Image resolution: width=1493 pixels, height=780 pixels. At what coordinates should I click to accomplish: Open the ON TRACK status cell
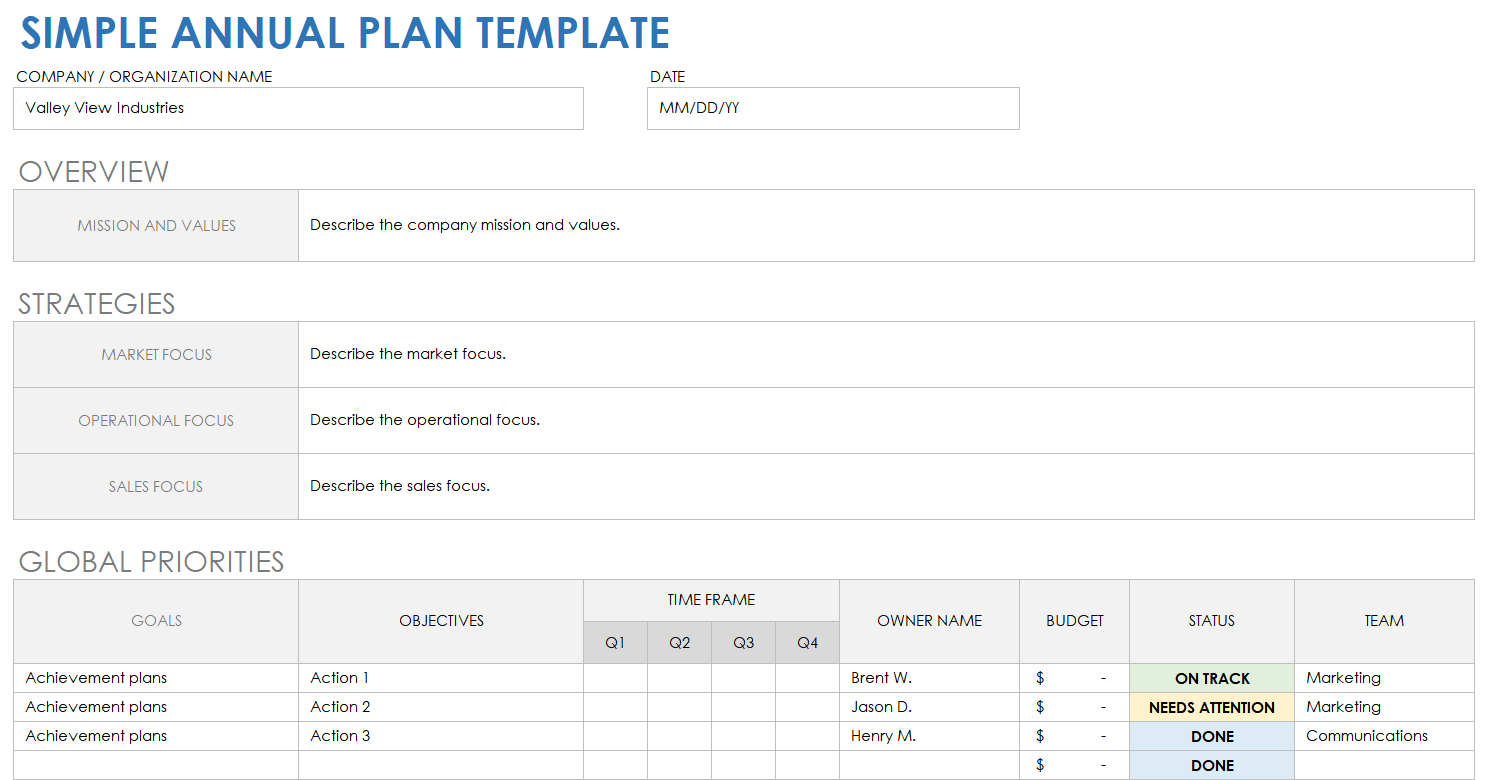[x=1211, y=678]
